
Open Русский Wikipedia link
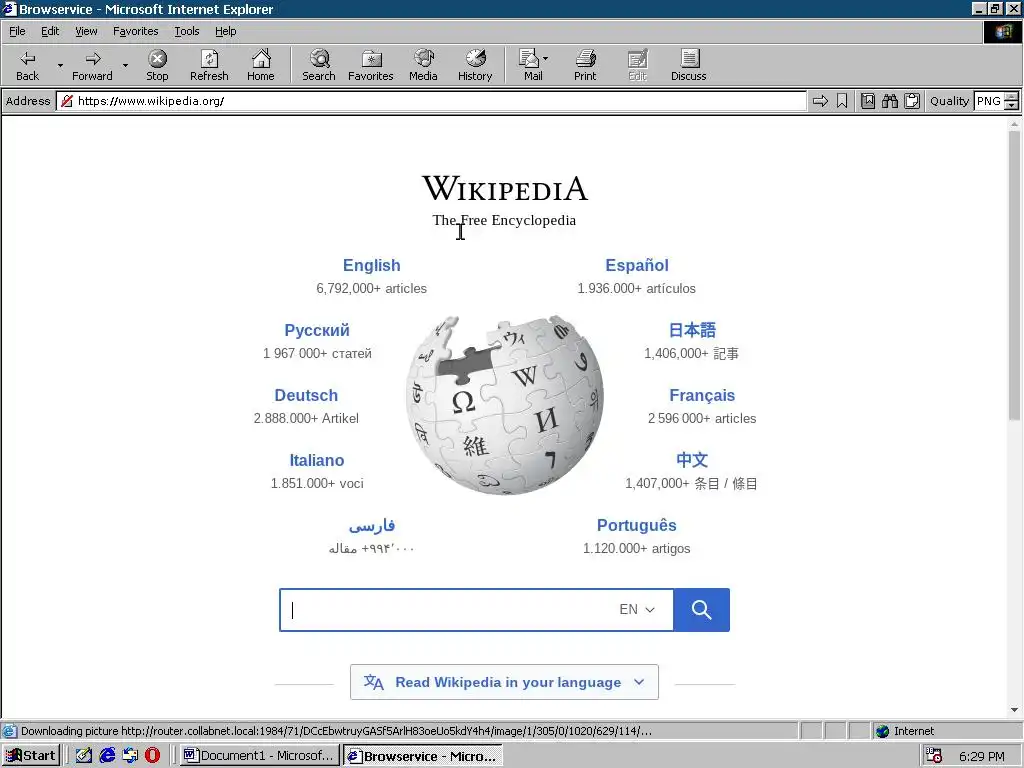point(317,330)
